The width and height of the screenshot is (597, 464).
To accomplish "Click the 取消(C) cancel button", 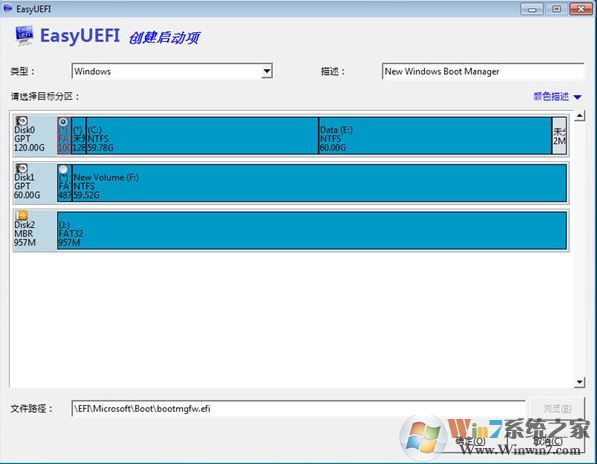I will (x=548, y=441).
